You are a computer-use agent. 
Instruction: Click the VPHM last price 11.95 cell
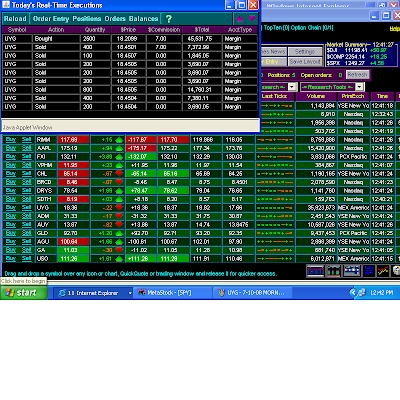[x=73, y=165]
